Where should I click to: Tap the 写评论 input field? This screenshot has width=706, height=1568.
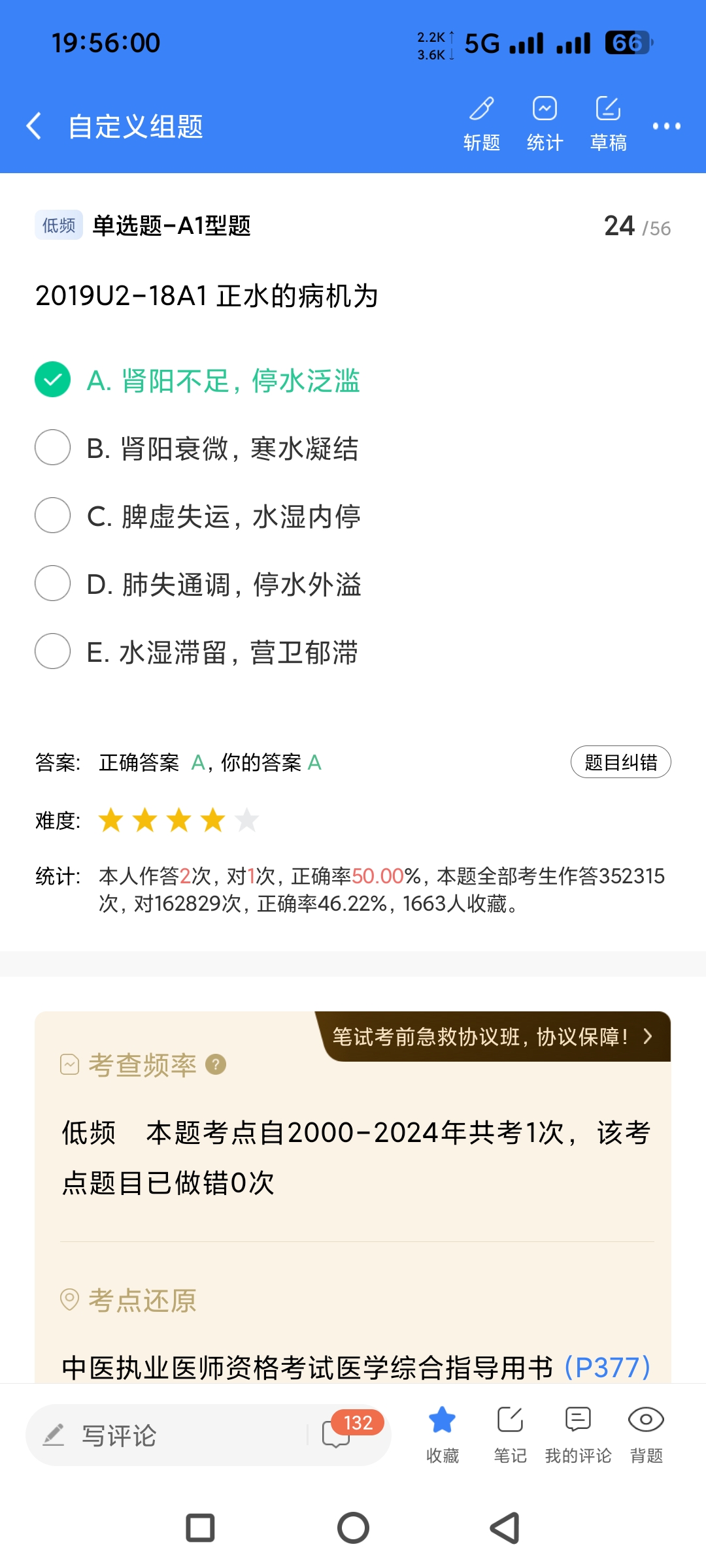(170, 1435)
